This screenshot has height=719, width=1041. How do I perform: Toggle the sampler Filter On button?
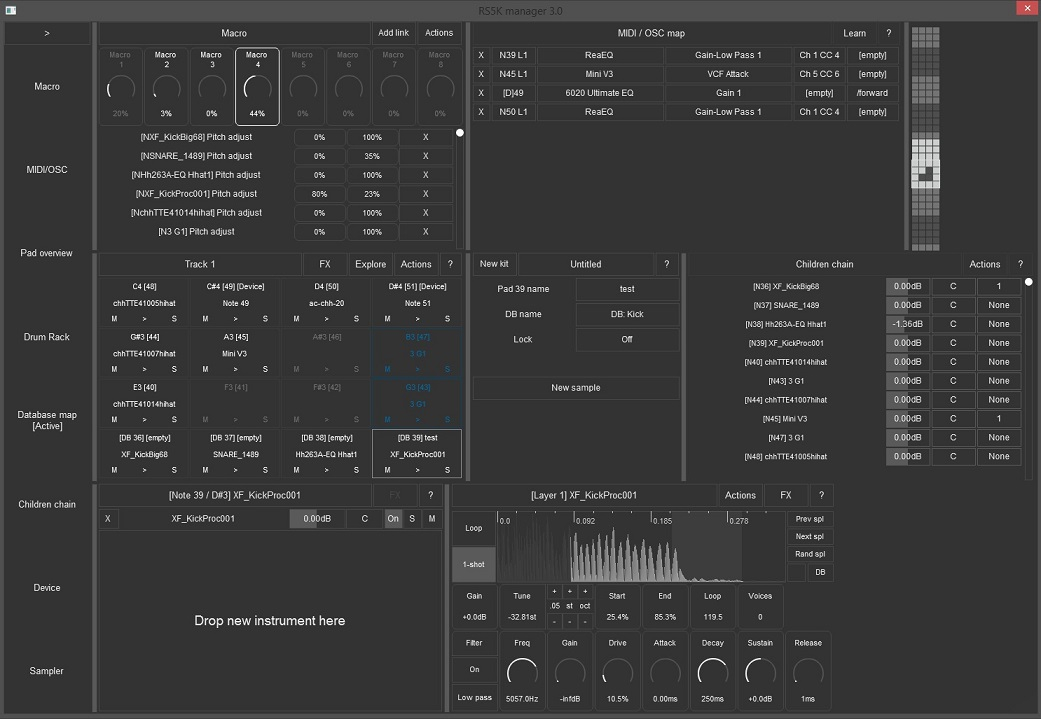point(474,670)
